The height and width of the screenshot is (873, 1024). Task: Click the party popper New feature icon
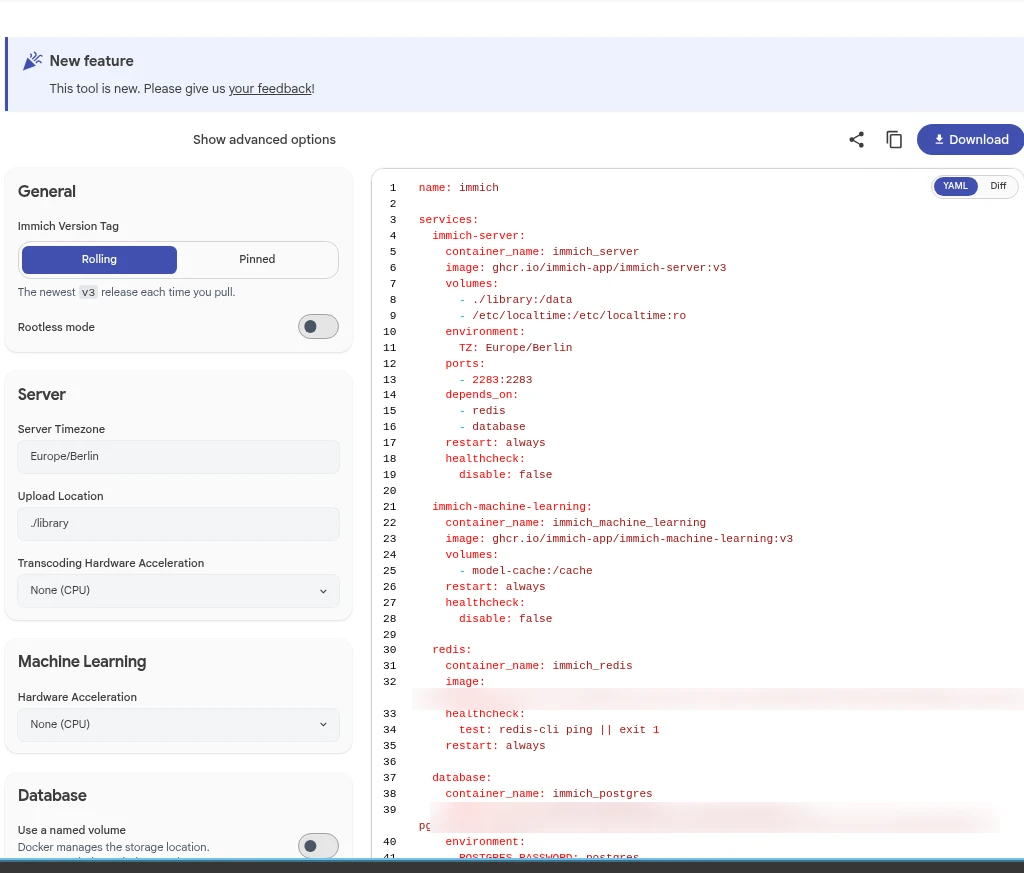click(x=33, y=61)
